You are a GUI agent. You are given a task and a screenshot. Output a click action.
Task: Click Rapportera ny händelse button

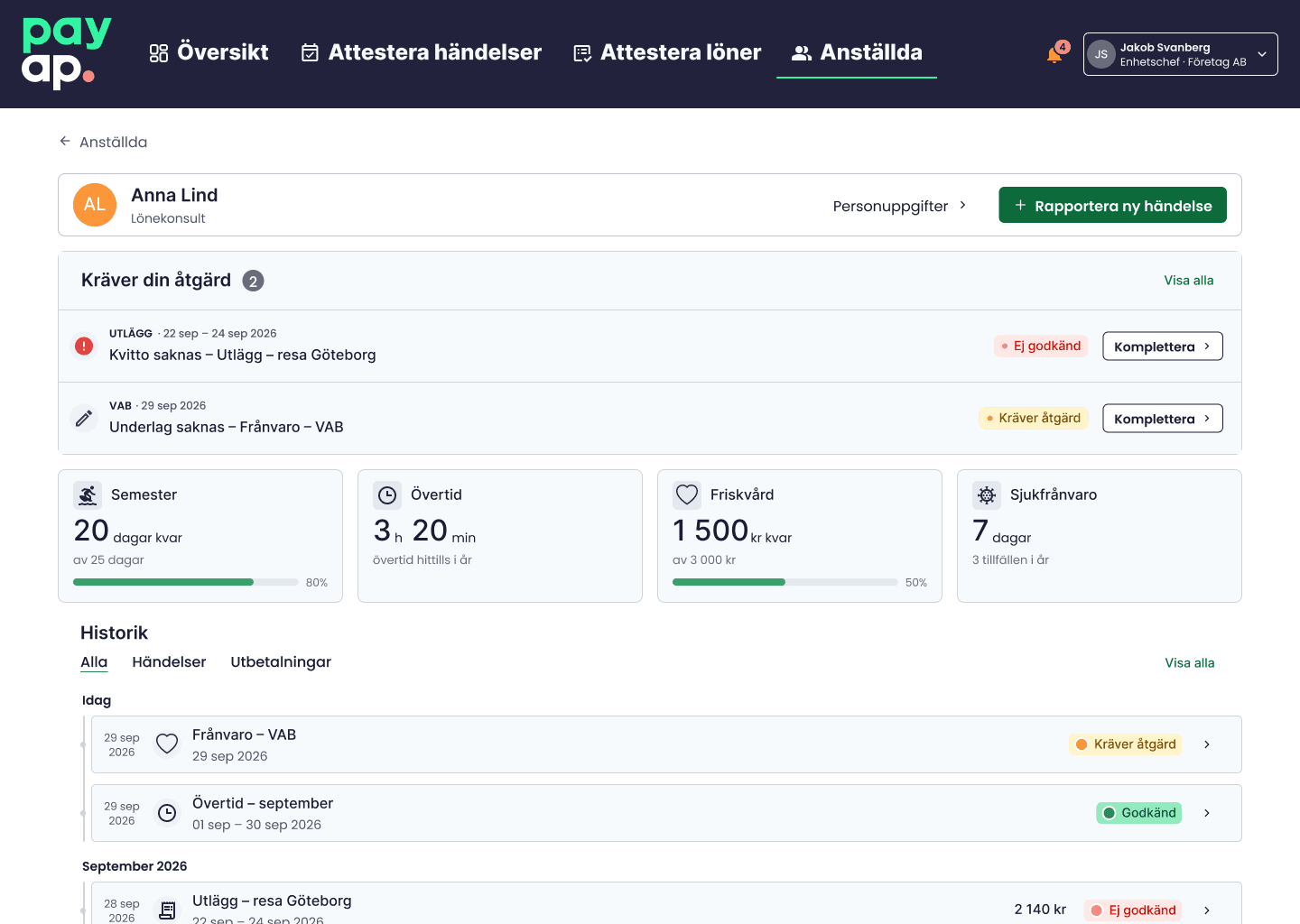(x=1112, y=205)
